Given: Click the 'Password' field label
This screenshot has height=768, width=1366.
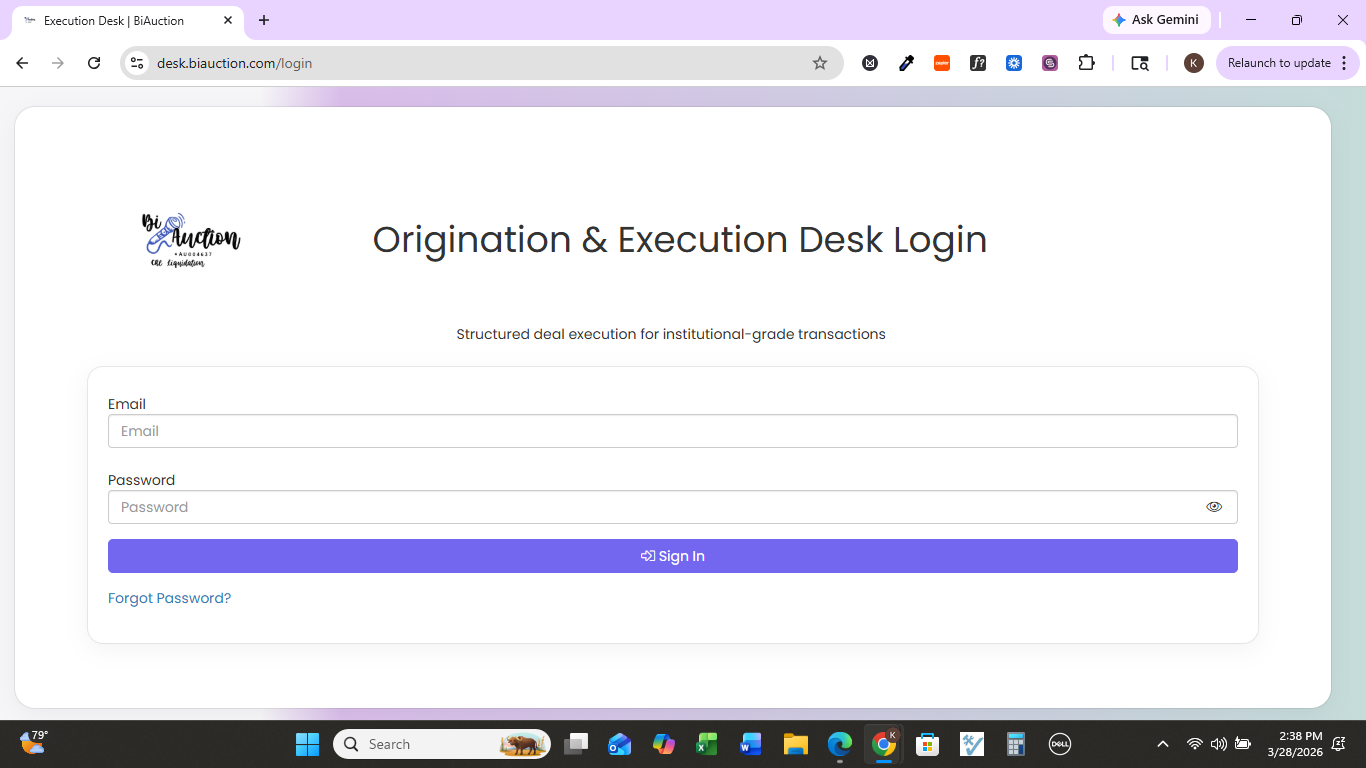Looking at the screenshot, I should pyautogui.click(x=141, y=480).
